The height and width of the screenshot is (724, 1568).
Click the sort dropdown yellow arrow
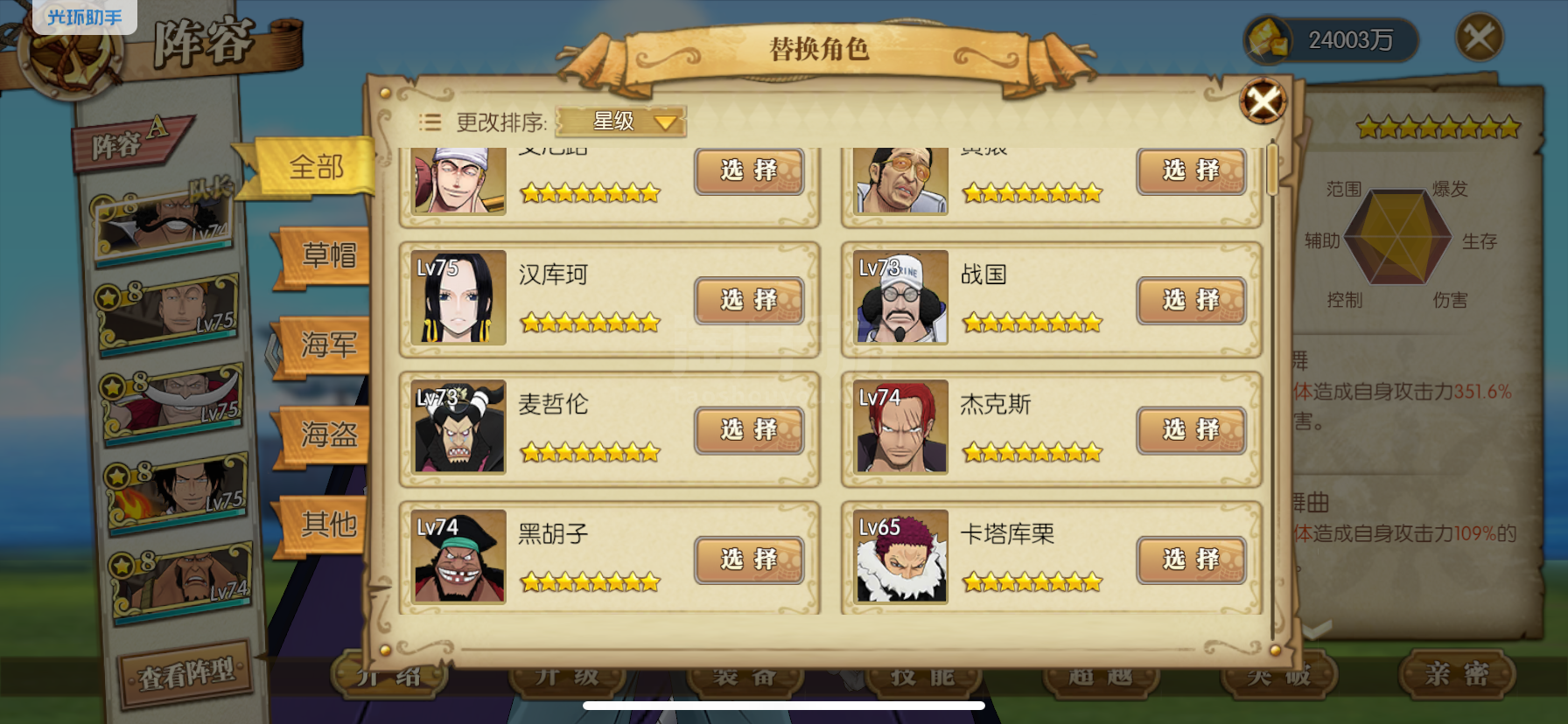pyautogui.click(x=666, y=122)
